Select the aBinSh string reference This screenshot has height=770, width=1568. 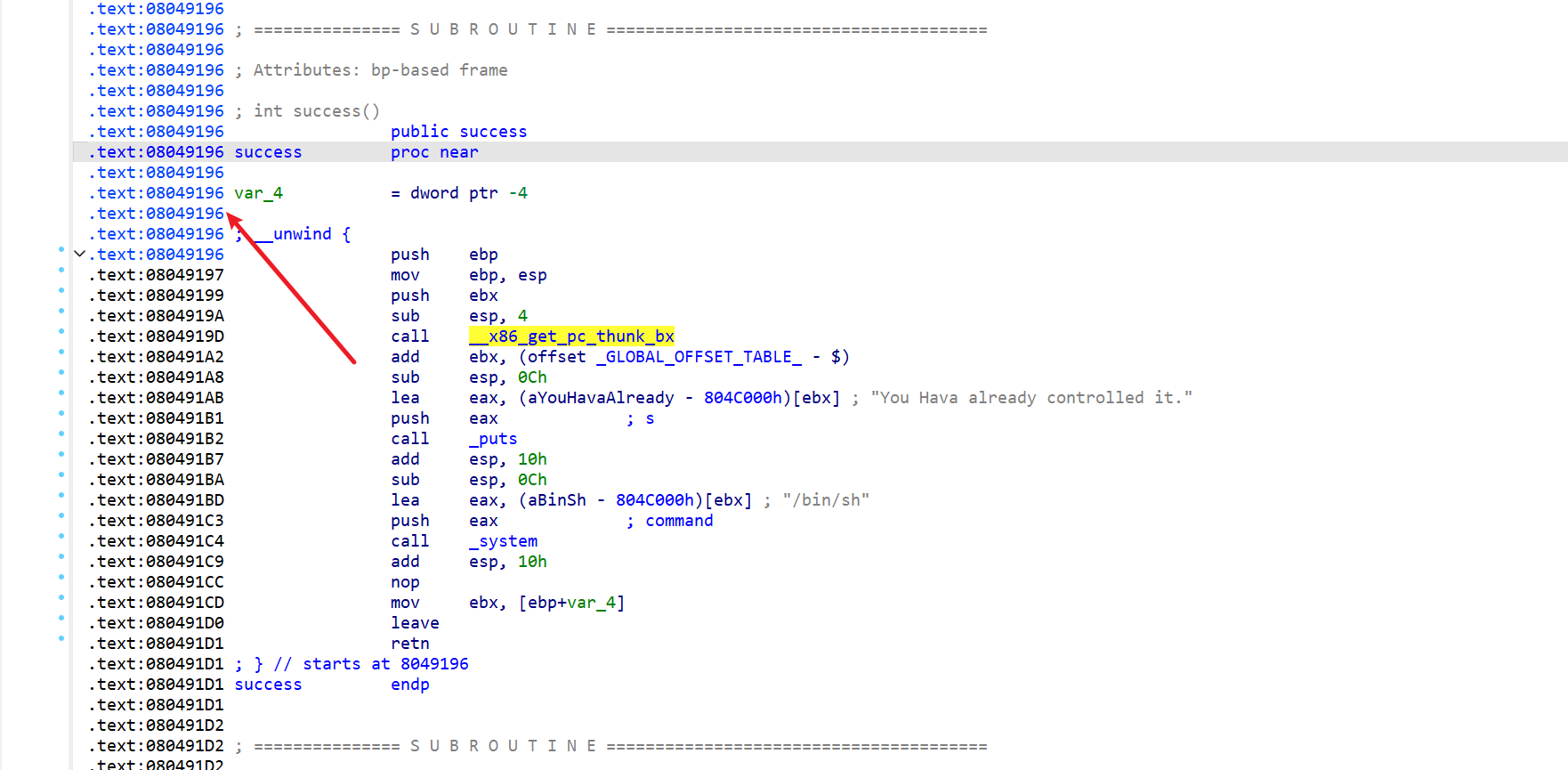point(557,500)
